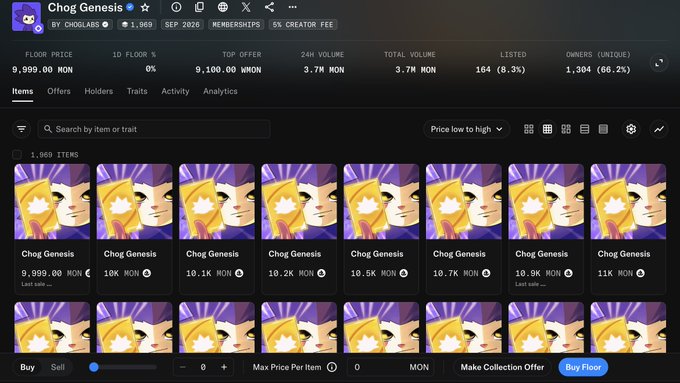The width and height of the screenshot is (680, 383).
Task: Expand the stats panel with the expand icon
Action: 659,63
